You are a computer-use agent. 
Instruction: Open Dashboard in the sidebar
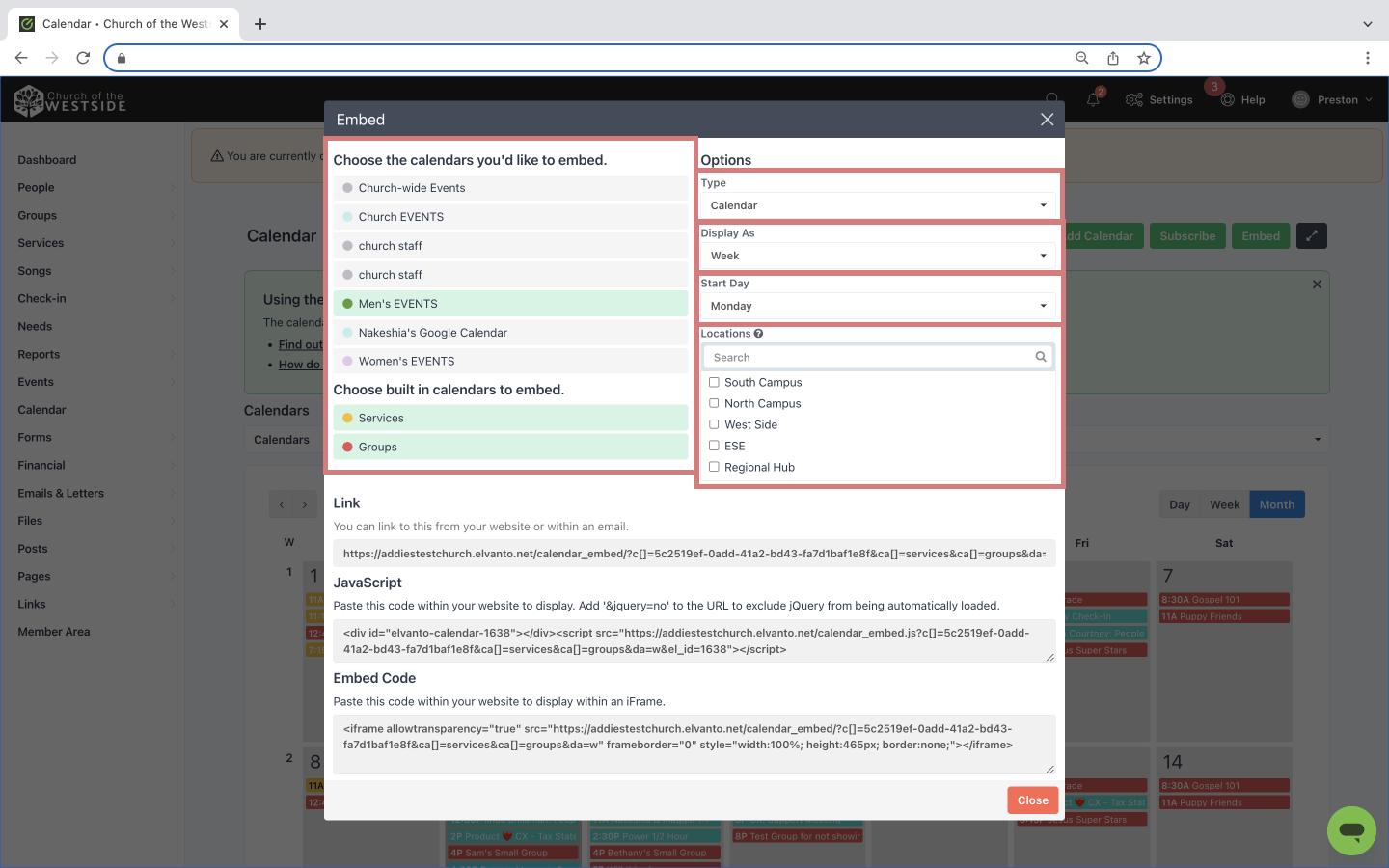(x=47, y=160)
